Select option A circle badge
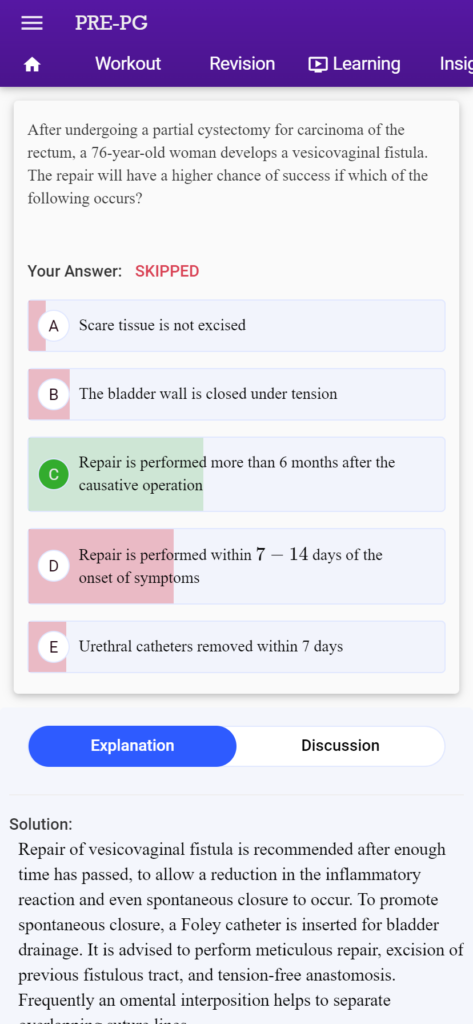 tap(54, 325)
